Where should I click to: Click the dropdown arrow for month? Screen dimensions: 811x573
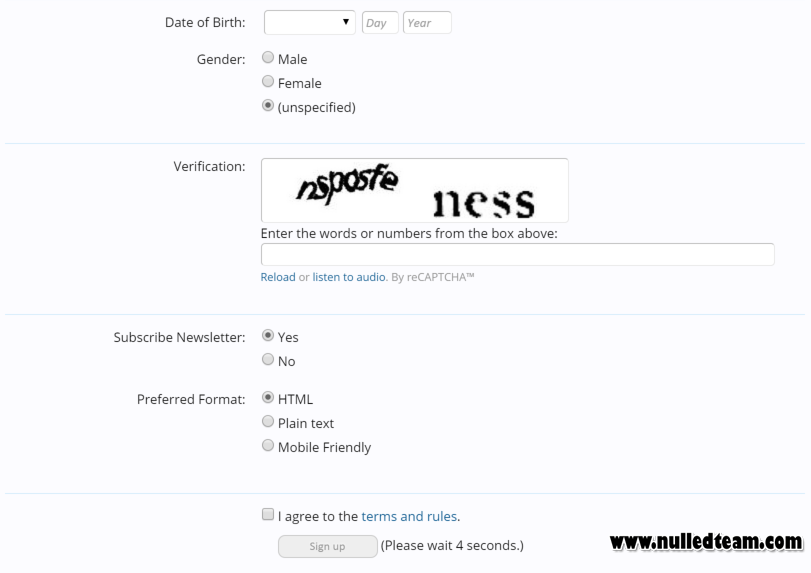[346, 22]
